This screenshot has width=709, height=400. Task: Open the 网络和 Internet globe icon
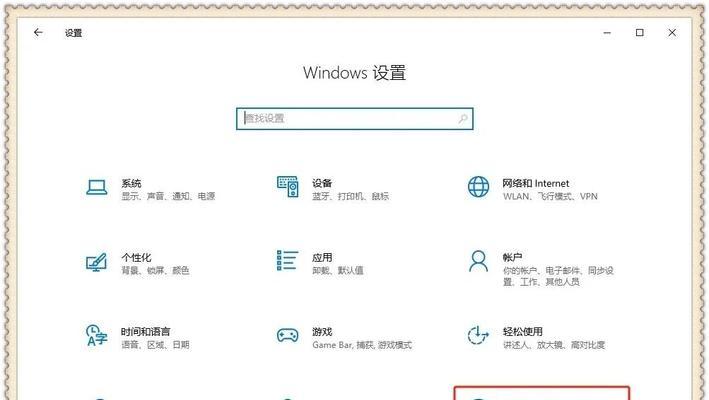click(478, 187)
